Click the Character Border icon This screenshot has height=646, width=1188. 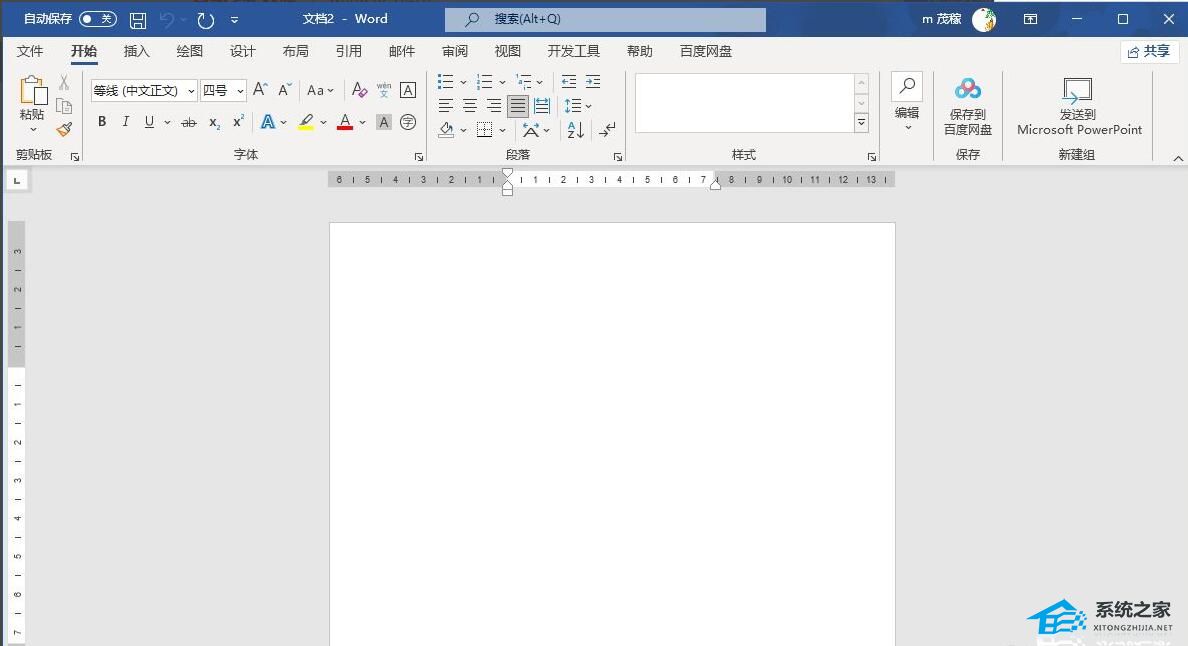408,90
